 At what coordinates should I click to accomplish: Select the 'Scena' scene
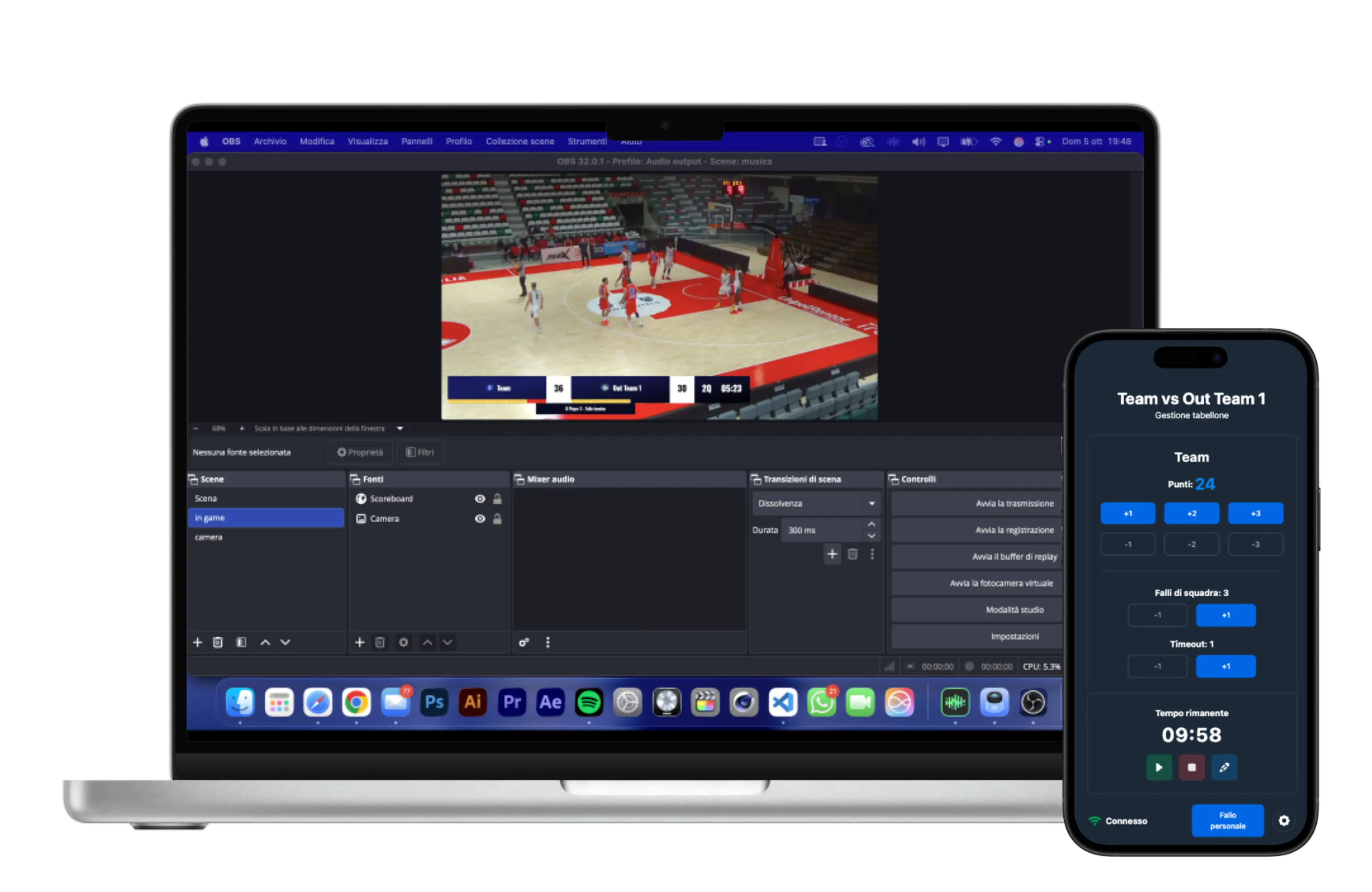[x=266, y=498]
